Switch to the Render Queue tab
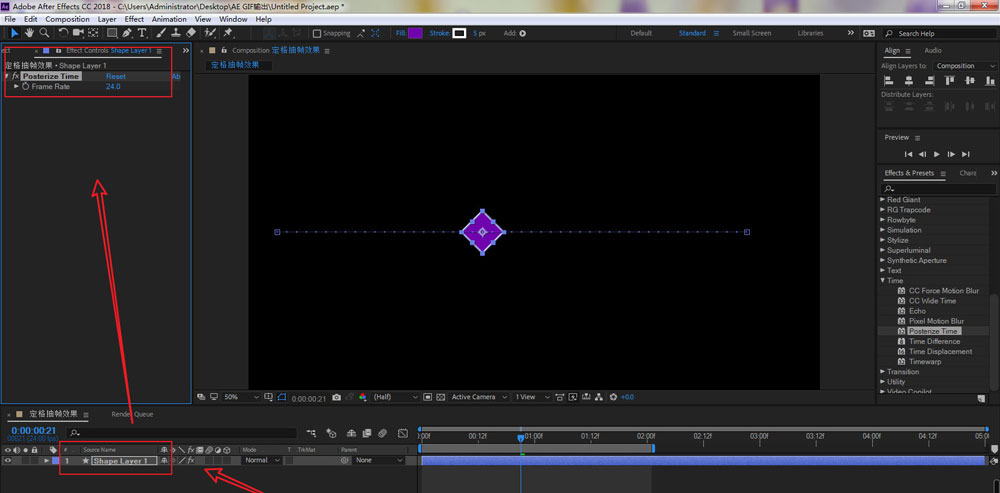1000x493 pixels. [x=132, y=414]
